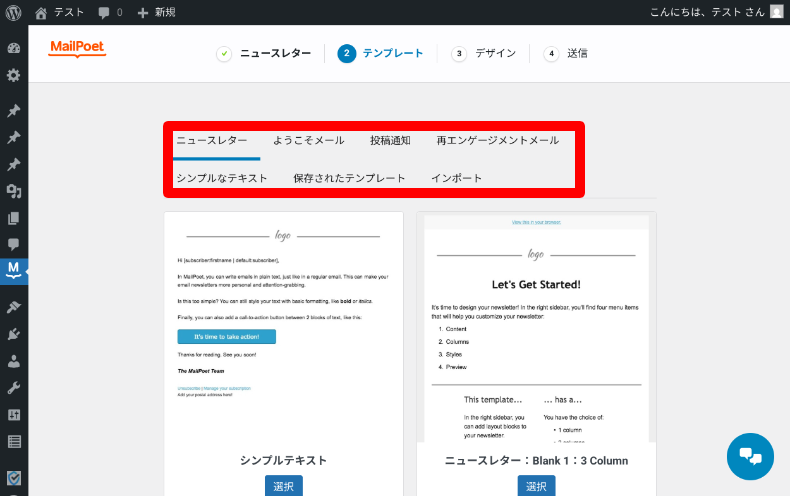Screen dimensions: 790x496
Task: Open the Tools wrench icon in the sidebar
Action: pyautogui.click(x=14, y=388)
